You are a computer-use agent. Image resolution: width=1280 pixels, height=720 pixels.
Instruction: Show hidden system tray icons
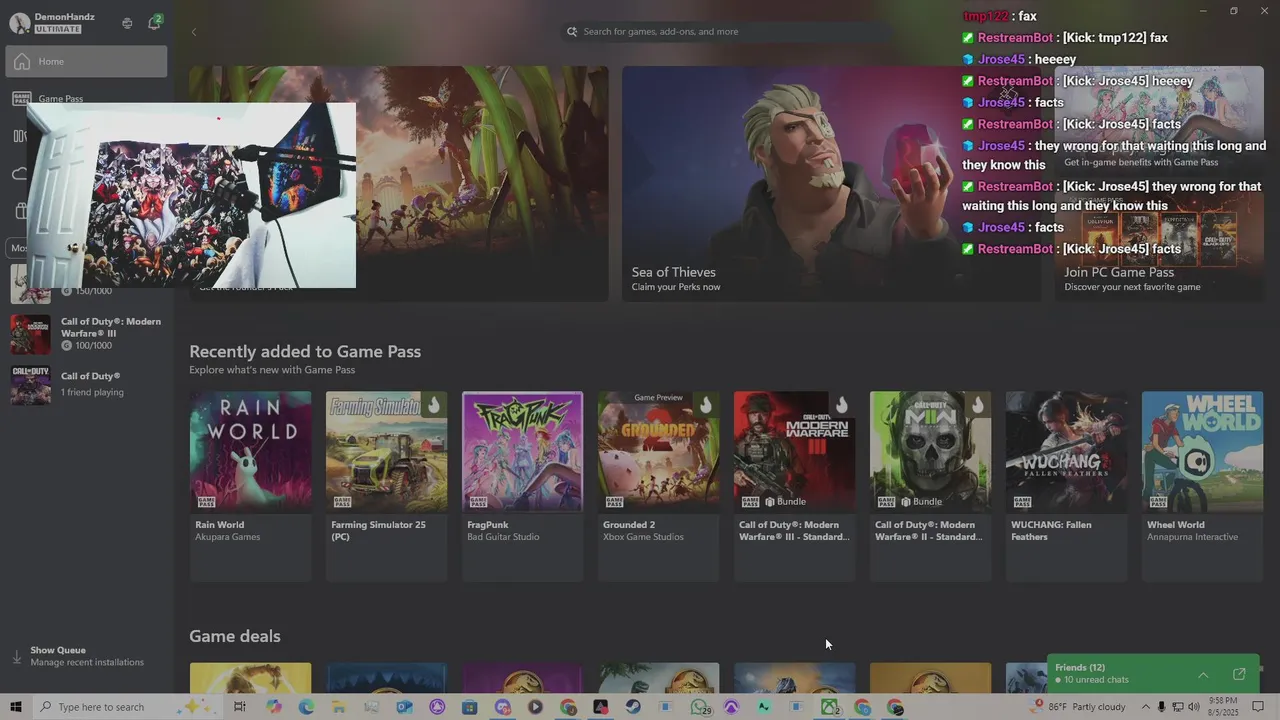point(1146,707)
